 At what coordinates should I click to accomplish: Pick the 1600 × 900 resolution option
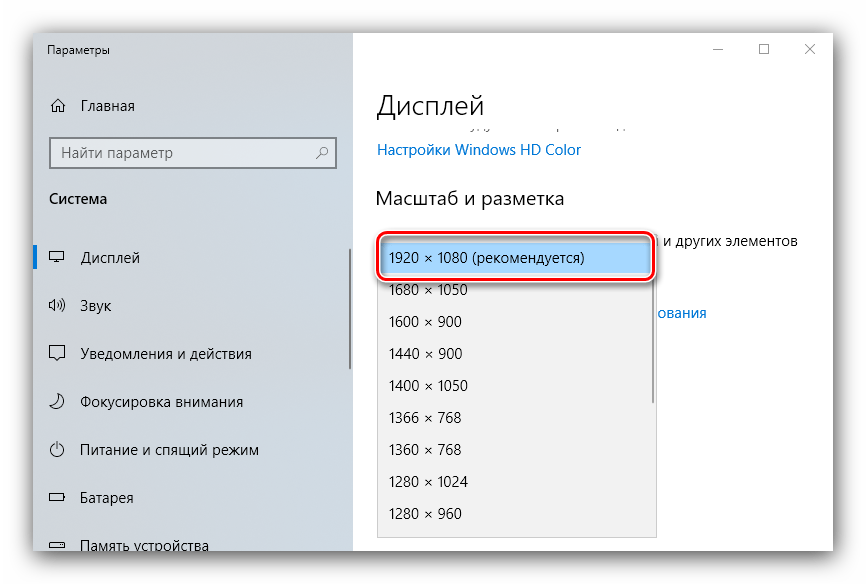[x=425, y=322]
